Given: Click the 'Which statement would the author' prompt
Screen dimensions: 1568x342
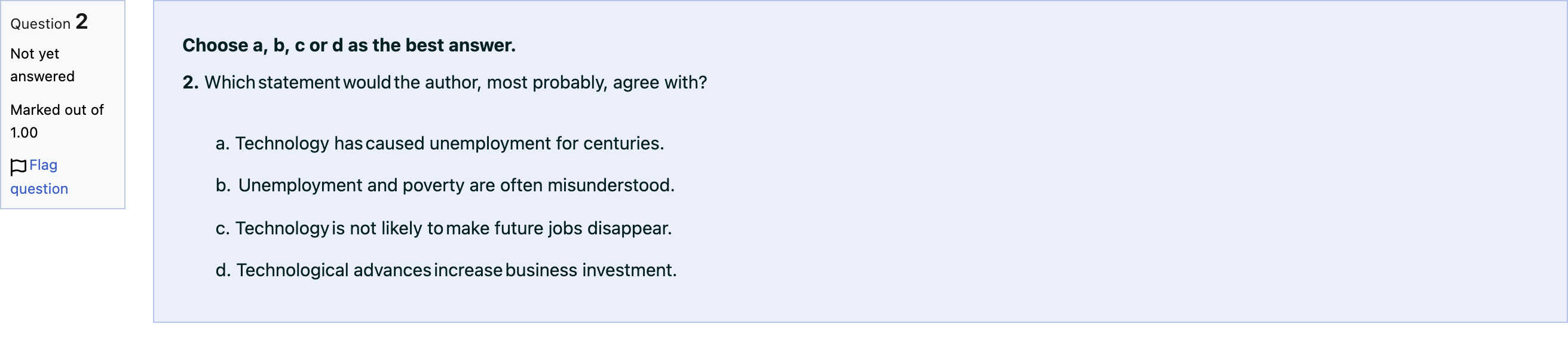Looking at the screenshot, I should tap(455, 83).
